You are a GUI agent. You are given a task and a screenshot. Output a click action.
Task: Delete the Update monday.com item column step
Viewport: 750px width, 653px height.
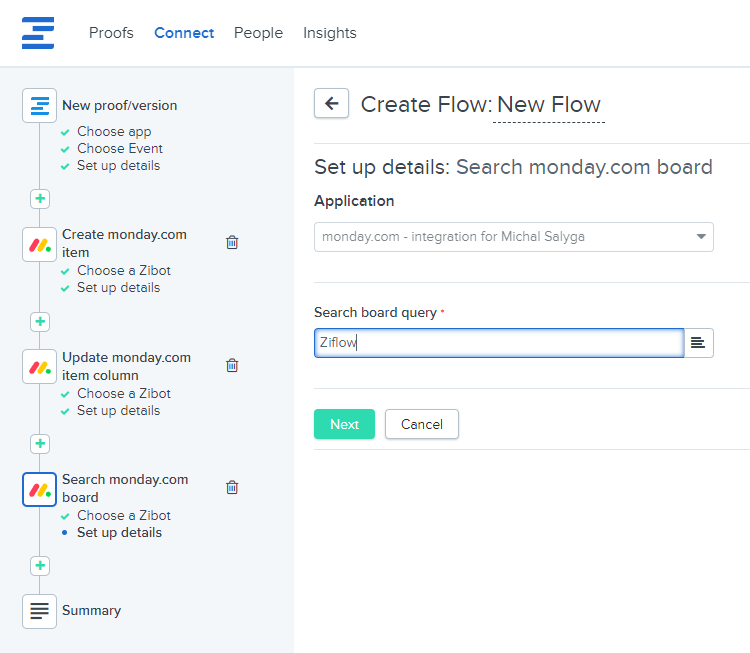(232, 365)
